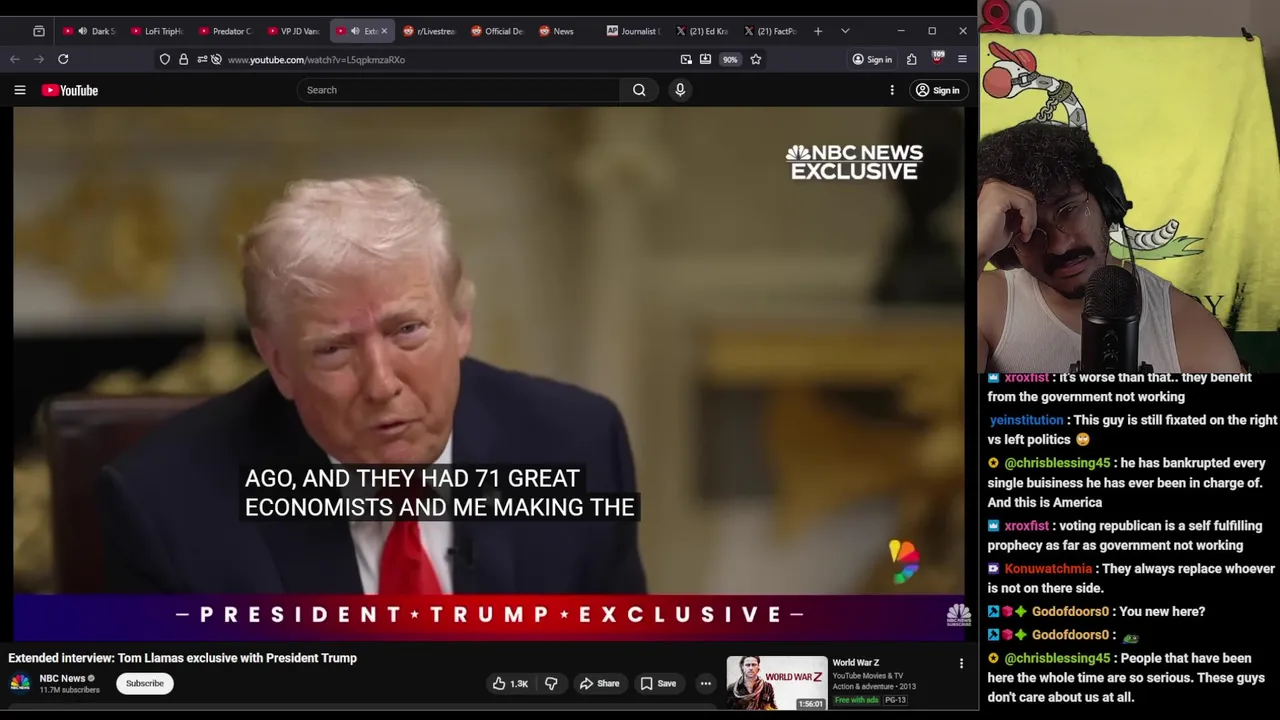This screenshot has width=1280, height=720.
Task: Switch to the News tab
Action: click(x=566, y=31)
